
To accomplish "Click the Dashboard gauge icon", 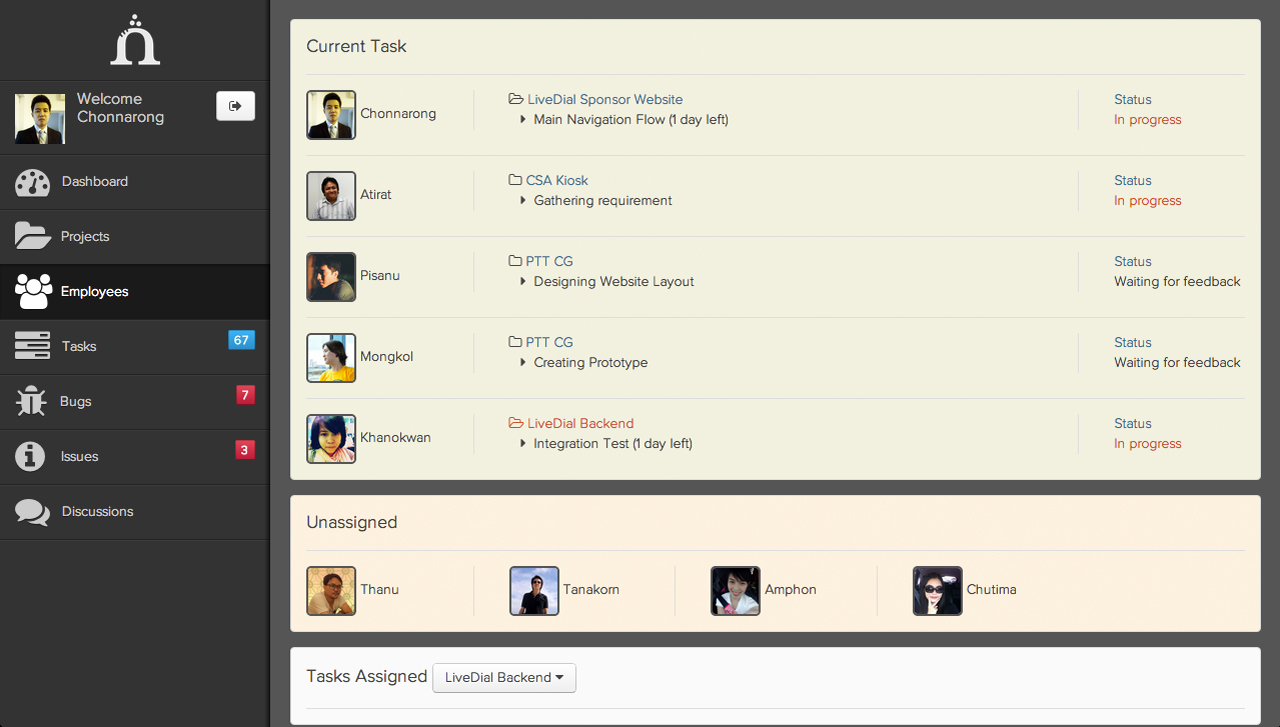I will pyautogui.click(x=33, y=182).
